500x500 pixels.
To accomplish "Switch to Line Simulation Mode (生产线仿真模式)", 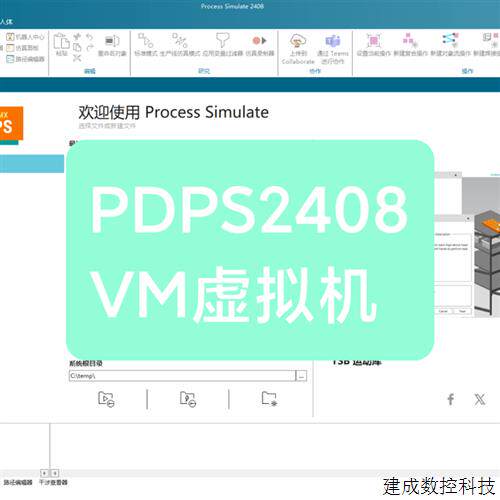I will click(x=180, y=44).
